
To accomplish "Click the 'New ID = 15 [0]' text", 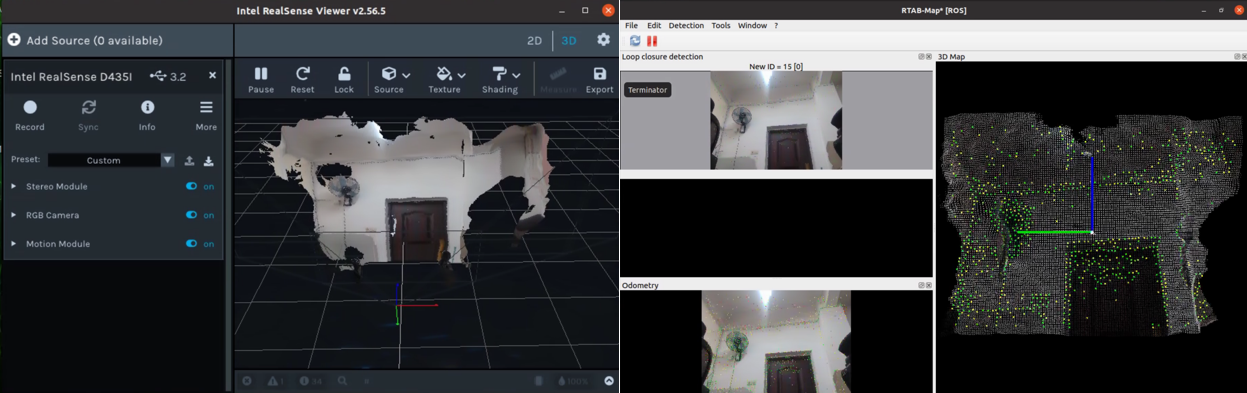I will click(x=776, y=67).
